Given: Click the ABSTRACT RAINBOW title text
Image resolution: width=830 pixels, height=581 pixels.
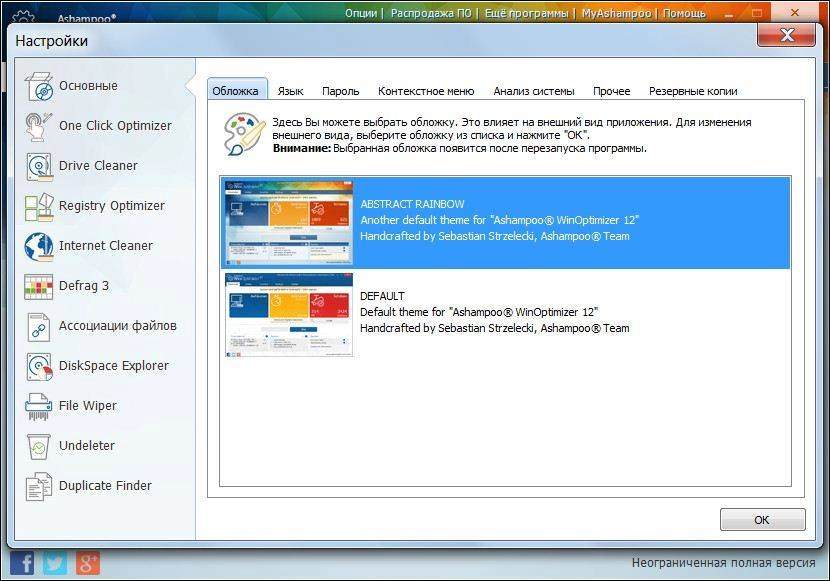Looking at the screenshot, I should pos(412,204).
